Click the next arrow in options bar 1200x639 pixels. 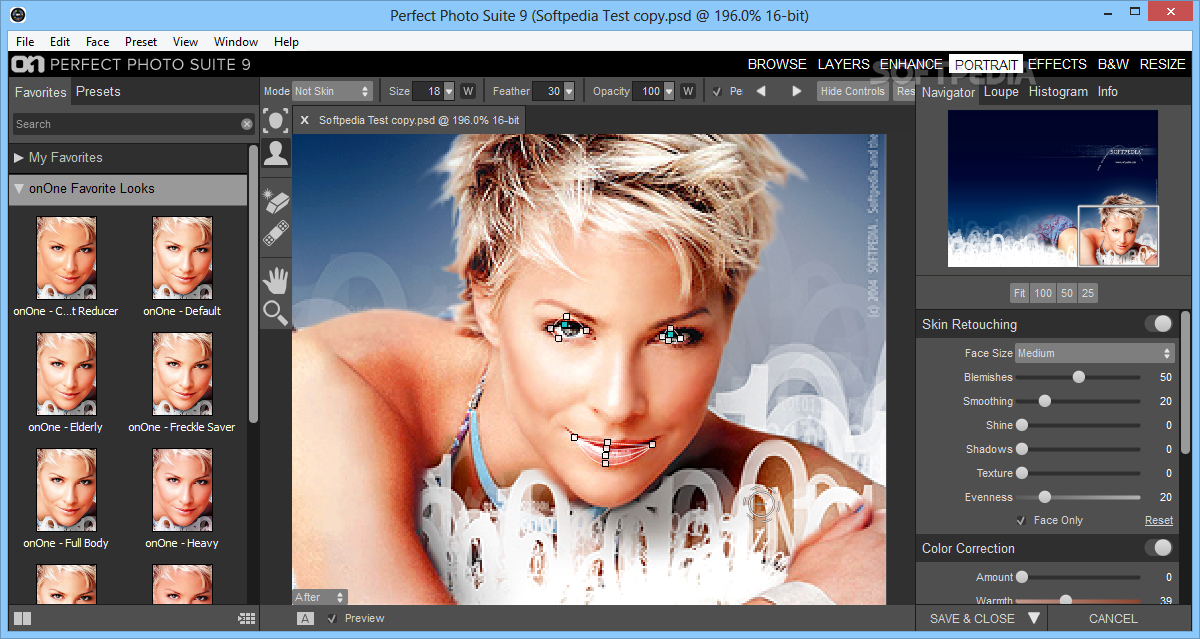(x=797, y=91)
